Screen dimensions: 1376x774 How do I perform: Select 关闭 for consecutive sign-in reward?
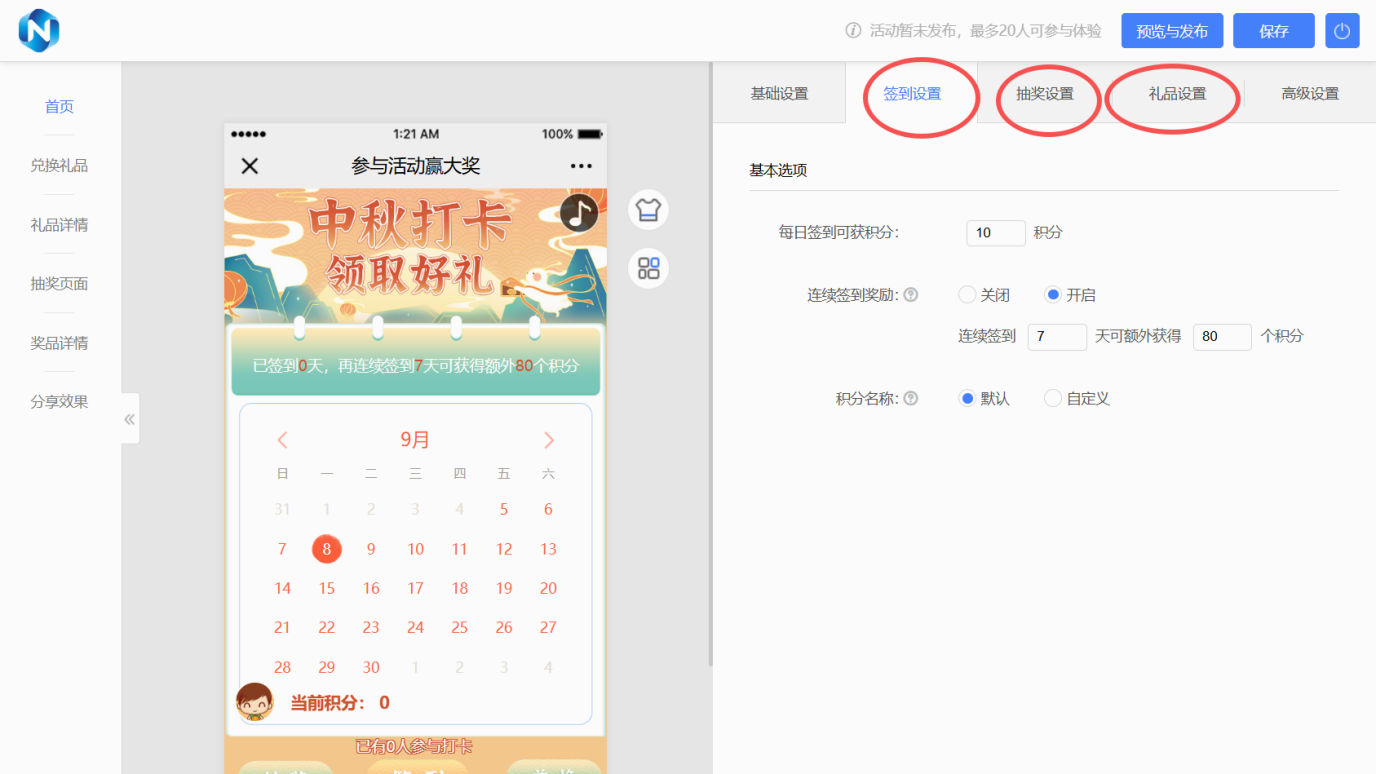tap(967, 295)
